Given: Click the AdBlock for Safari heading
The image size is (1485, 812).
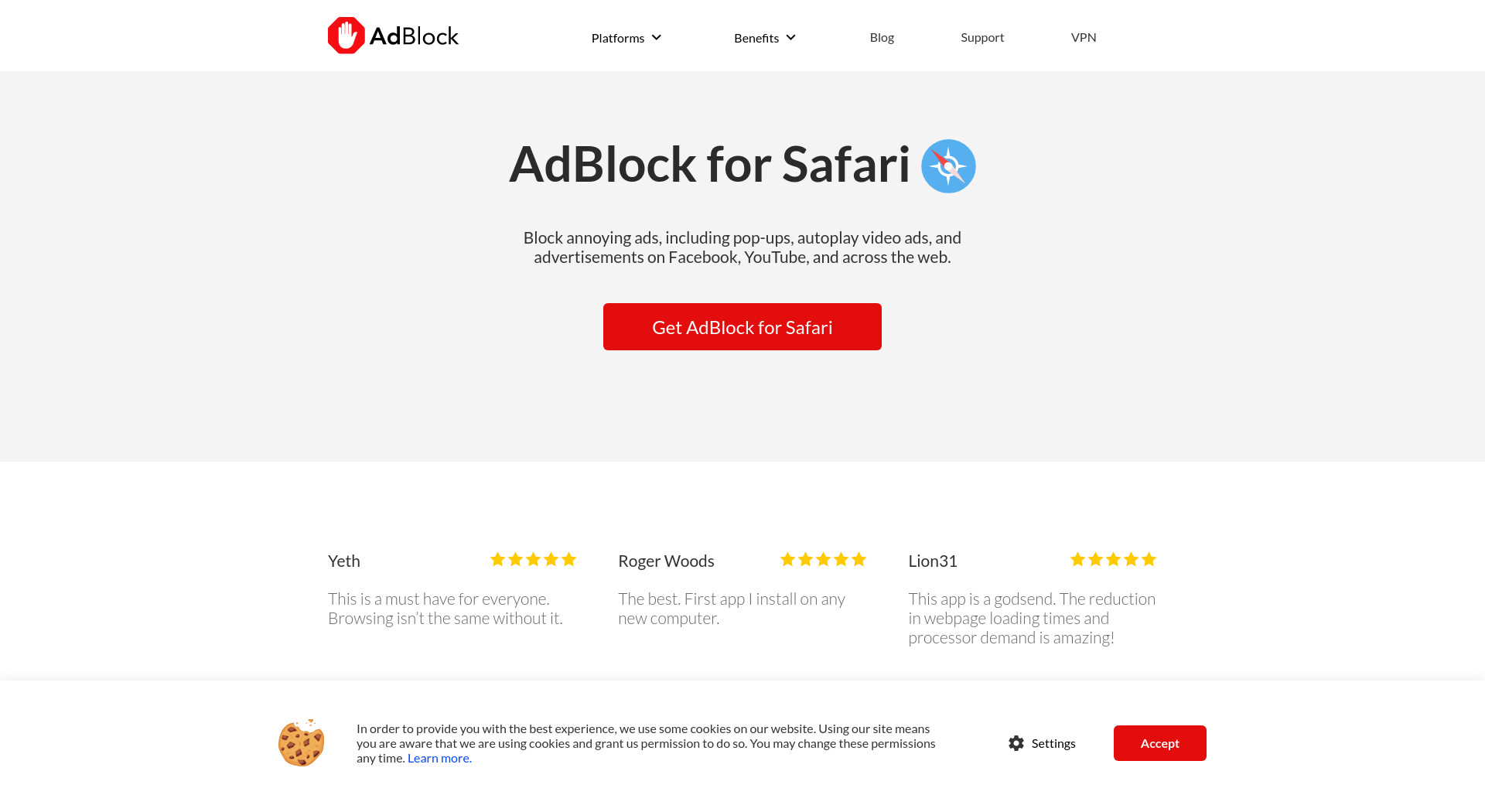Looking at the screenshot, I should (709, 164).
